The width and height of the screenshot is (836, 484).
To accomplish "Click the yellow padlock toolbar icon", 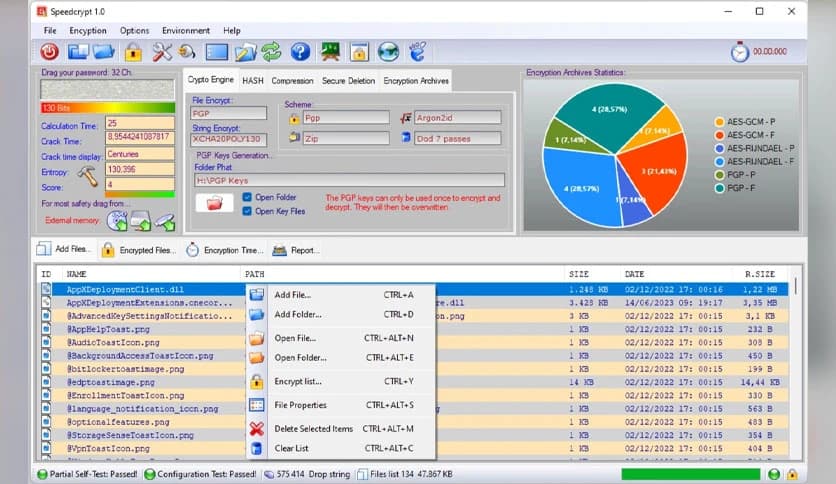I will pyautogui.click(x=133, y=52).
